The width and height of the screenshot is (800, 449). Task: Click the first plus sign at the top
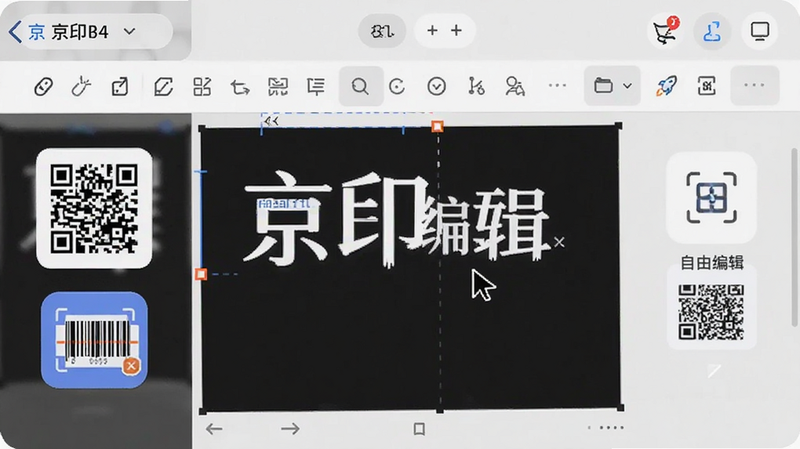tap(432, 31)
